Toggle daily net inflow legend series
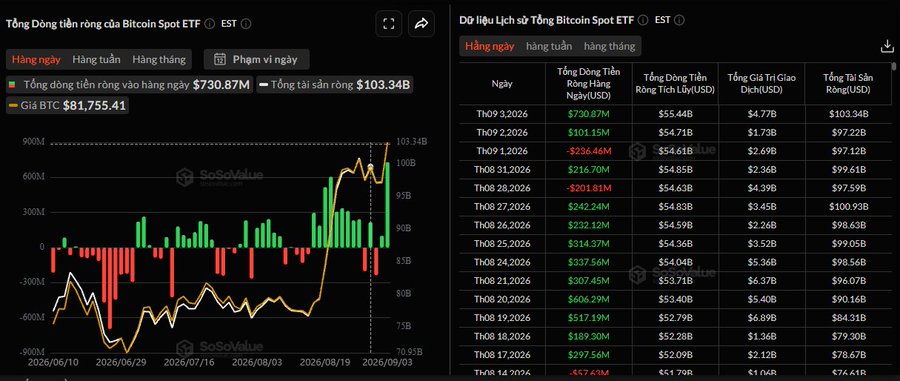Viewport: 900px width, 381px height. click(x=130, y=85)
